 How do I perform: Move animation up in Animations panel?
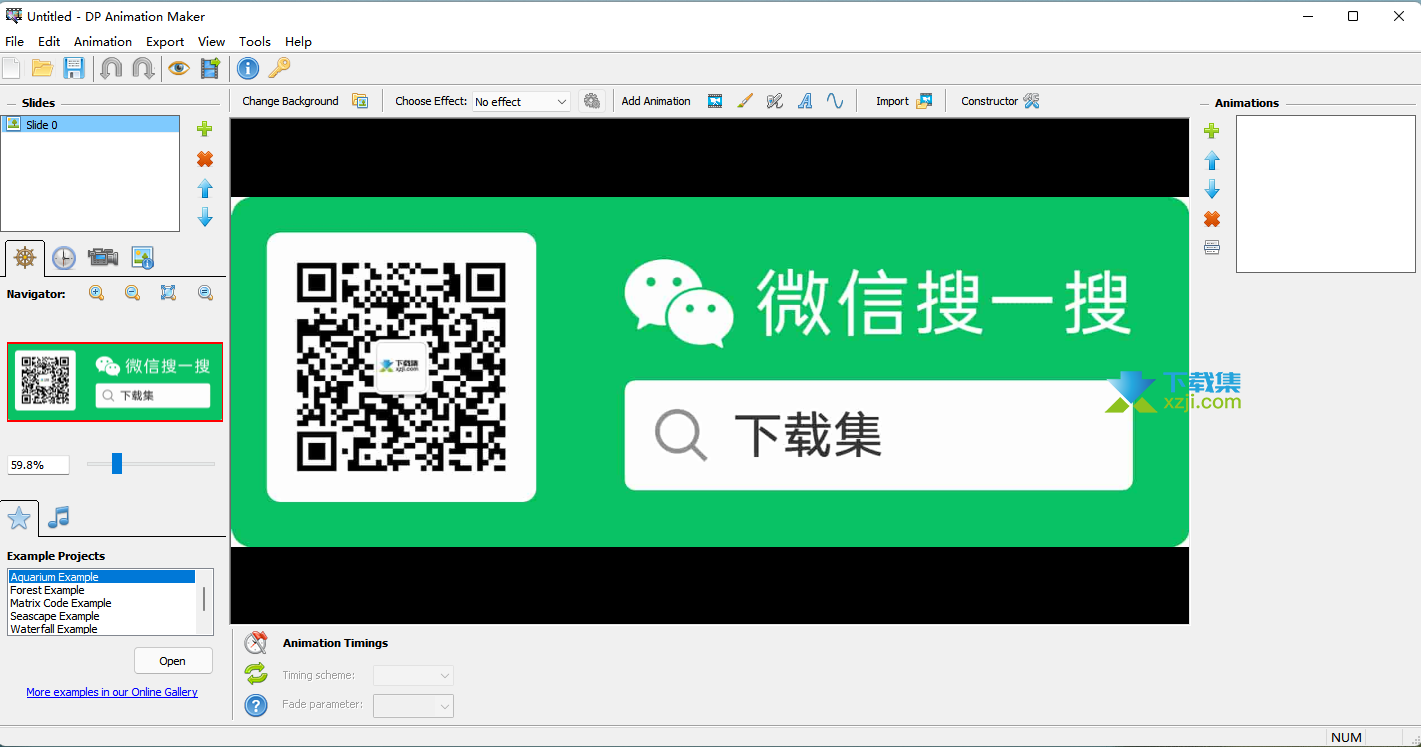click(x=1212, y=160)
